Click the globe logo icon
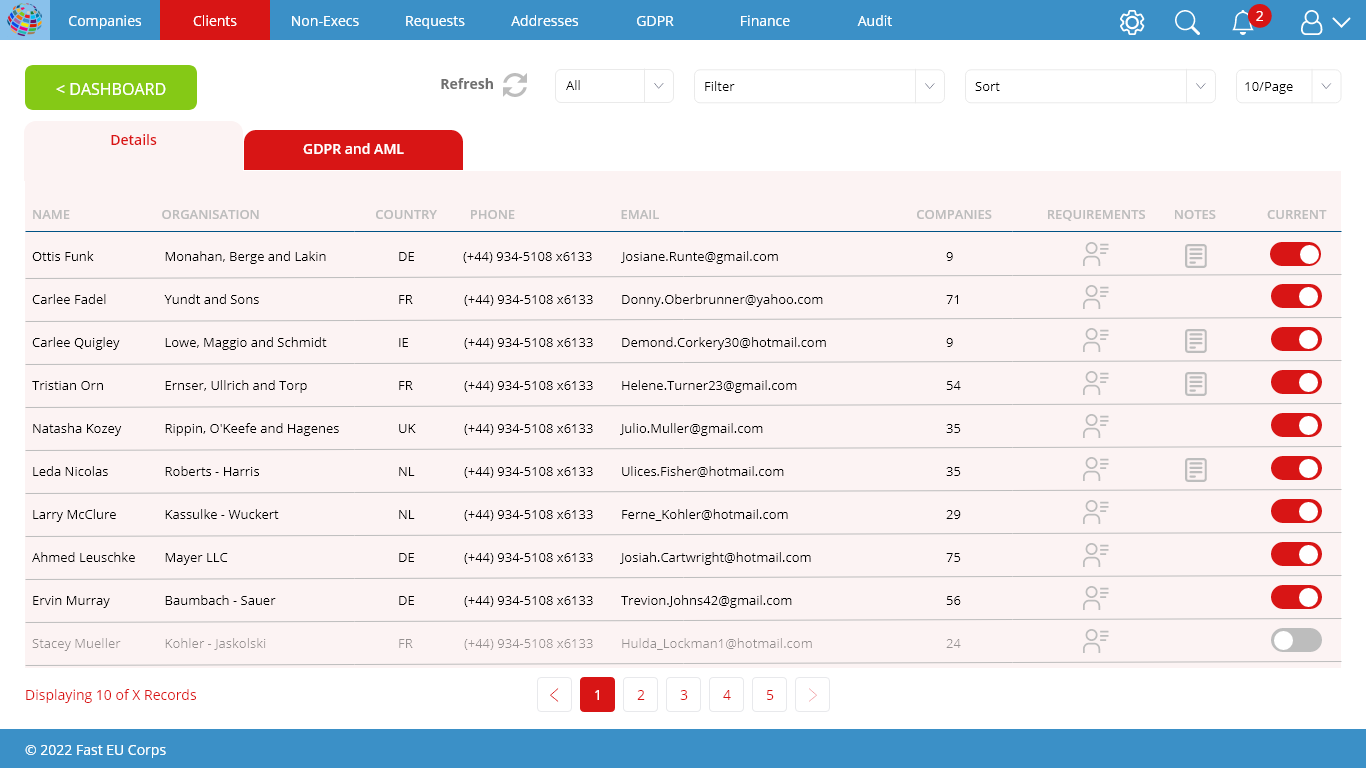Image resolution: width=1366 pixels, height=768 pixels. click(25, 20)
